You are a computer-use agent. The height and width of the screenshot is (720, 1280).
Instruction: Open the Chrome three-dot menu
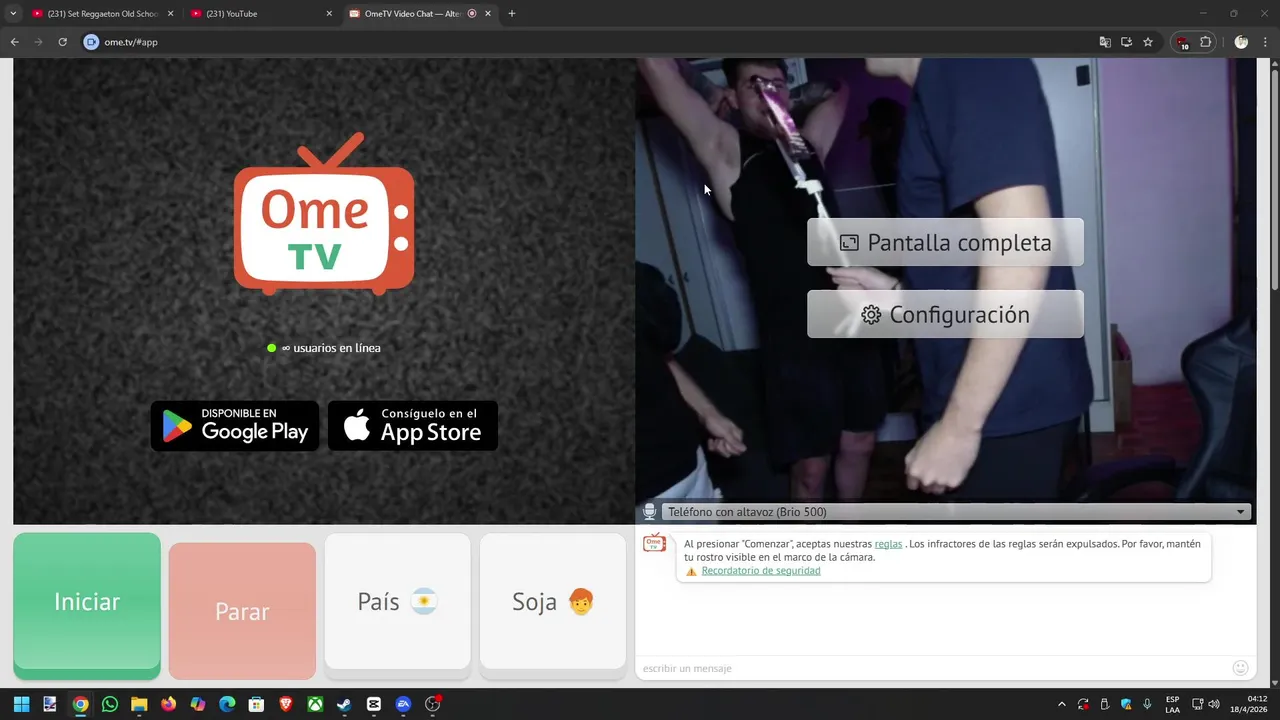[1265, 42]
